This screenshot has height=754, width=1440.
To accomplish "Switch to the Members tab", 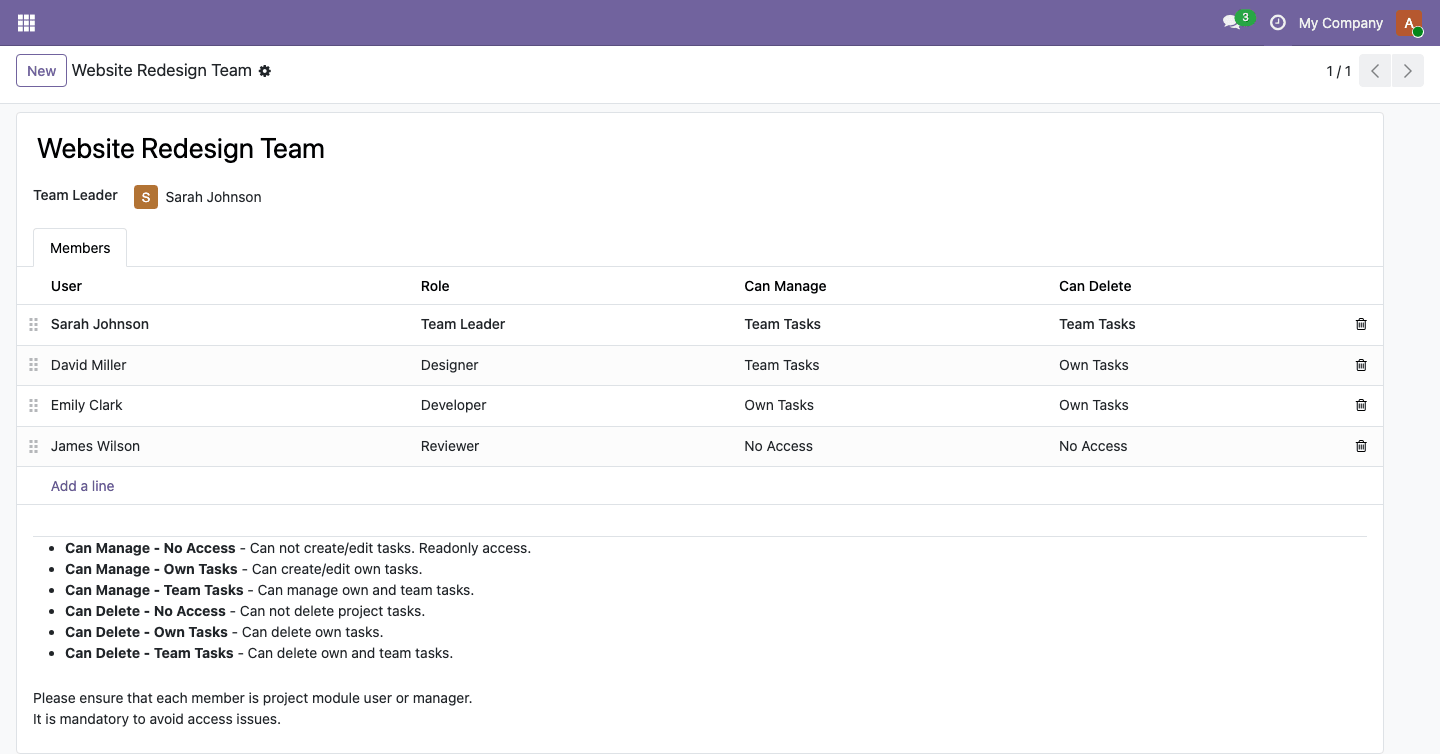I will (x=80, y=248).
